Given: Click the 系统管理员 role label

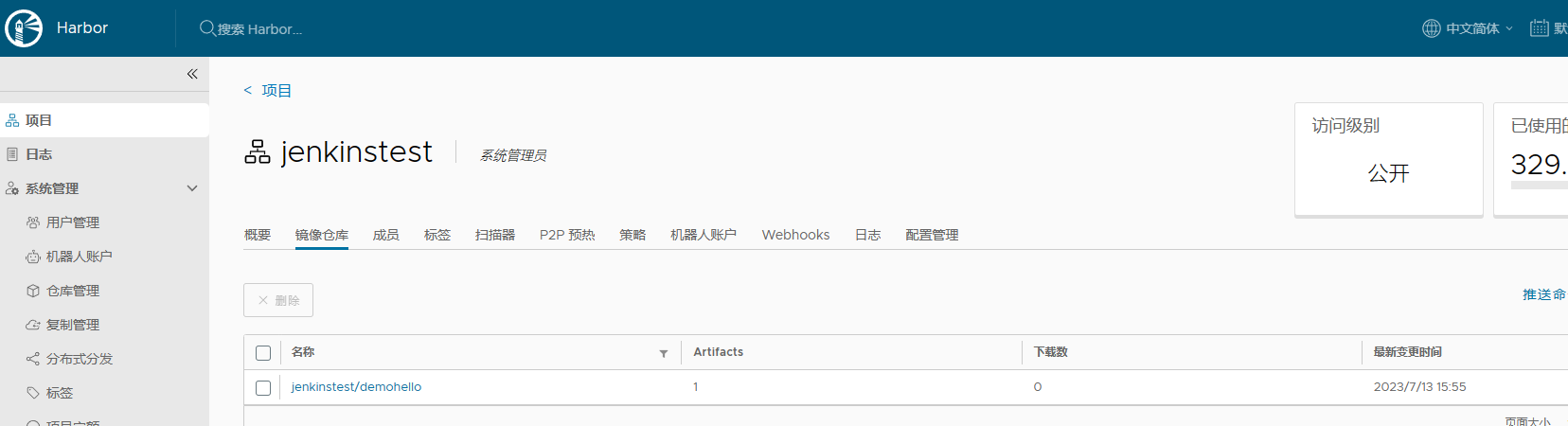Looking at the screenshot, I should (513, 155).
